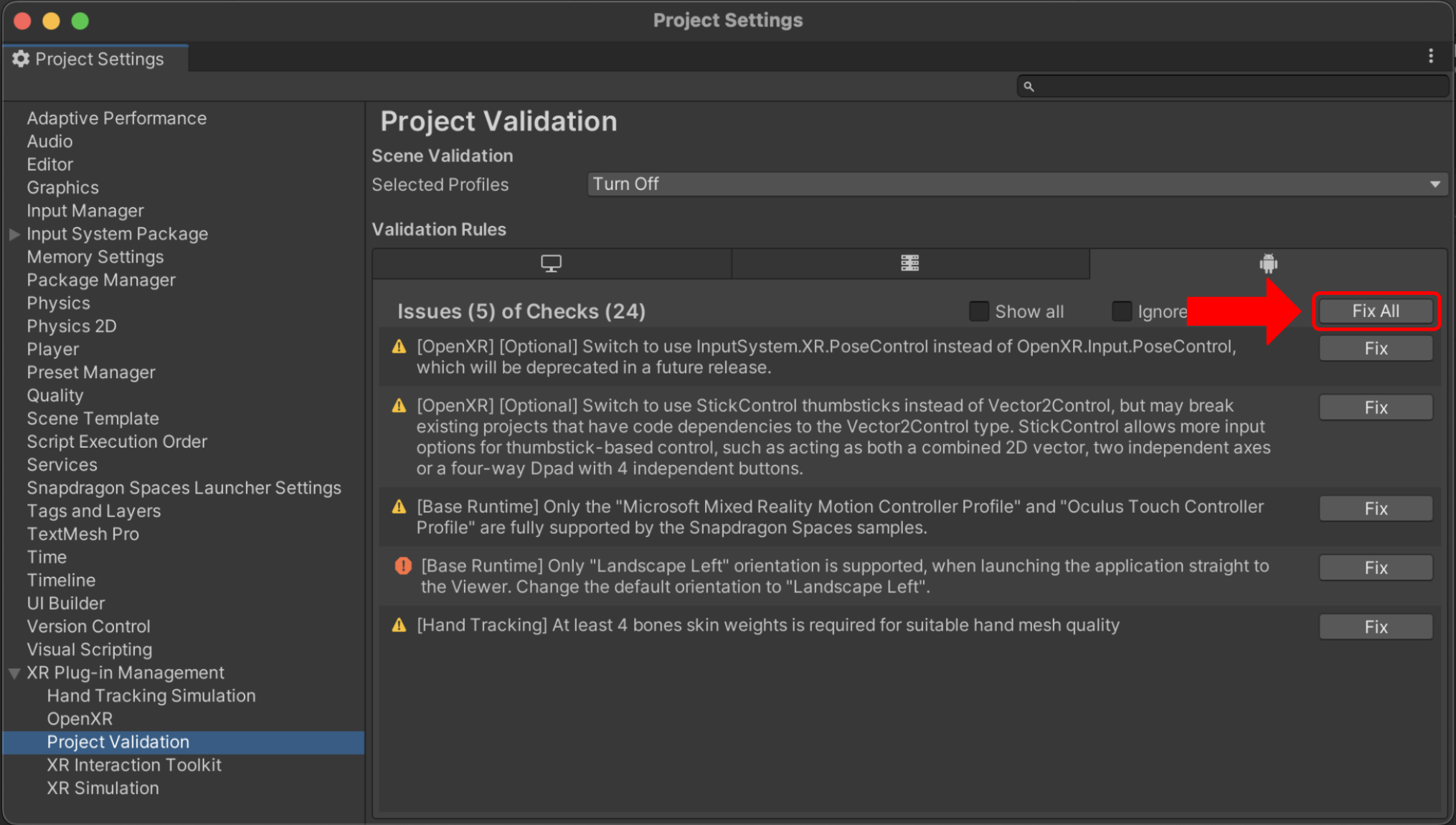Select the dedicated server platform tab
The width and height of the screenshot is (1456, 825).
tap(910, 263)
